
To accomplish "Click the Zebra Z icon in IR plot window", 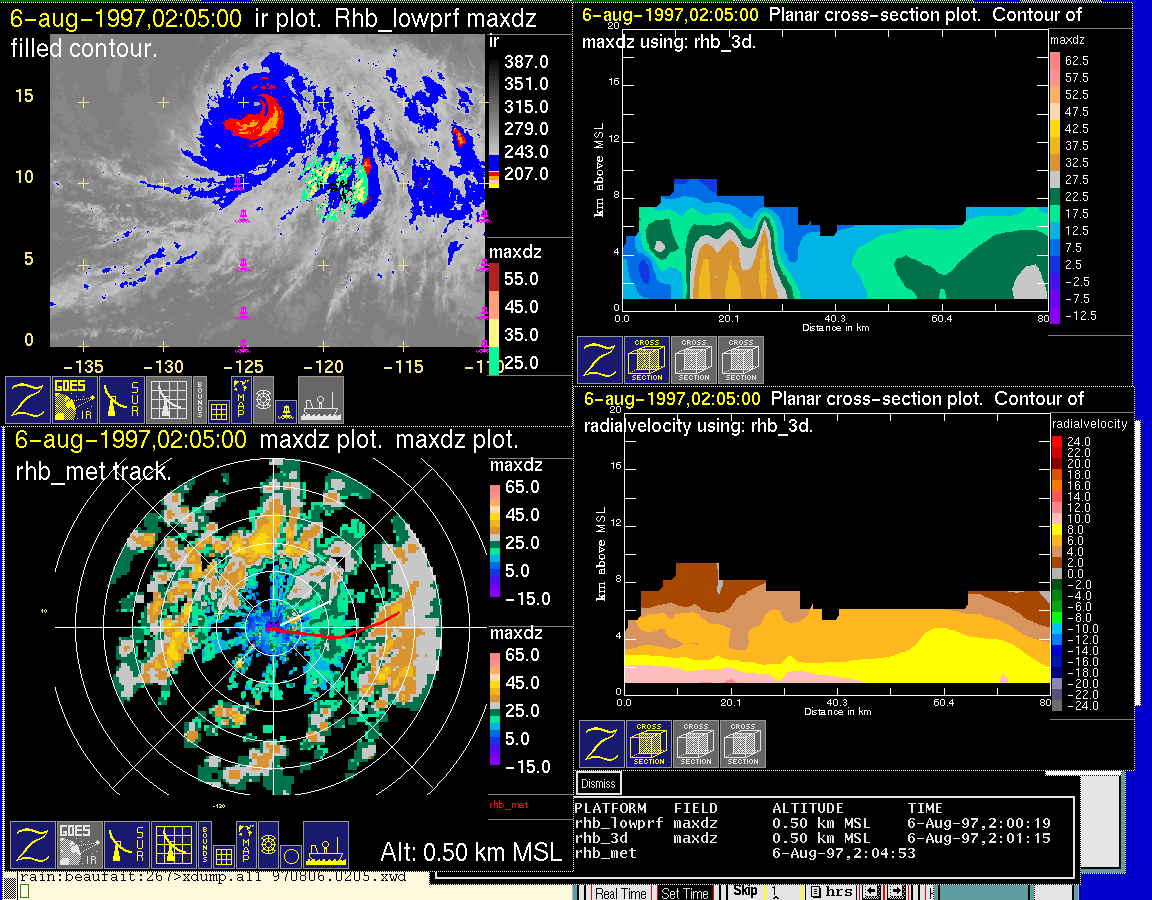I will point(28,399).
